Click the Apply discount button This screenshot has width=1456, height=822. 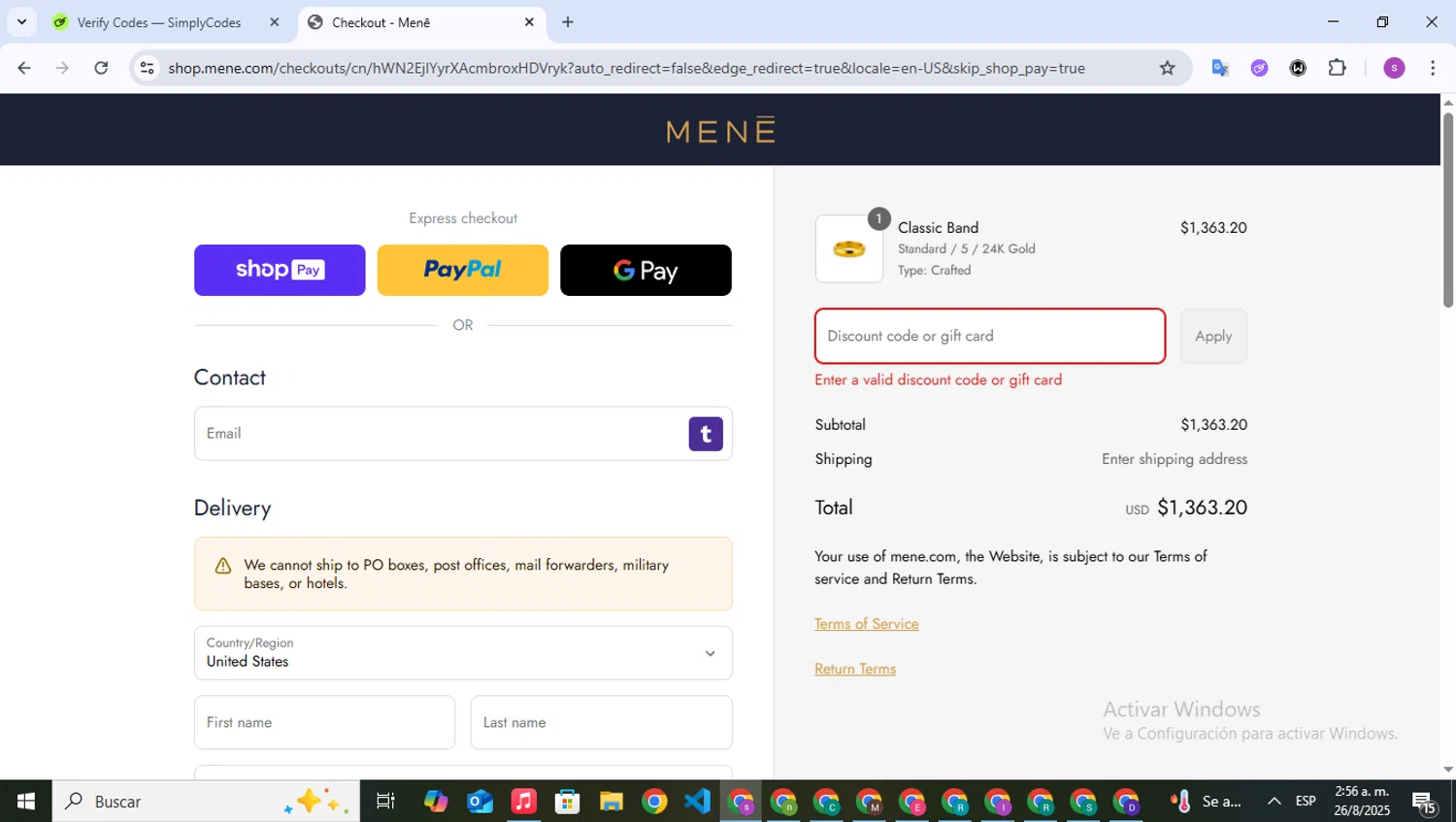pyautogui.click(x=1213, y=336)
